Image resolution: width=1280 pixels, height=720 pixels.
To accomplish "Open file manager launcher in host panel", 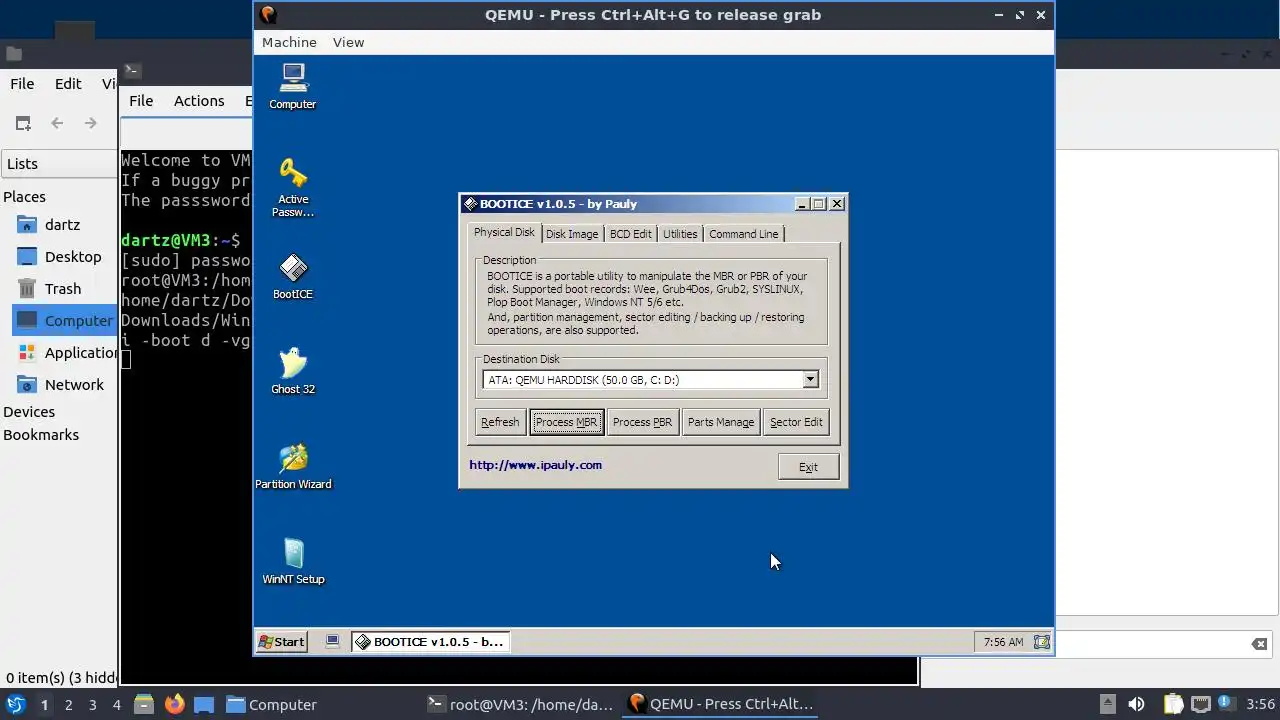I will tap(144, 704).
